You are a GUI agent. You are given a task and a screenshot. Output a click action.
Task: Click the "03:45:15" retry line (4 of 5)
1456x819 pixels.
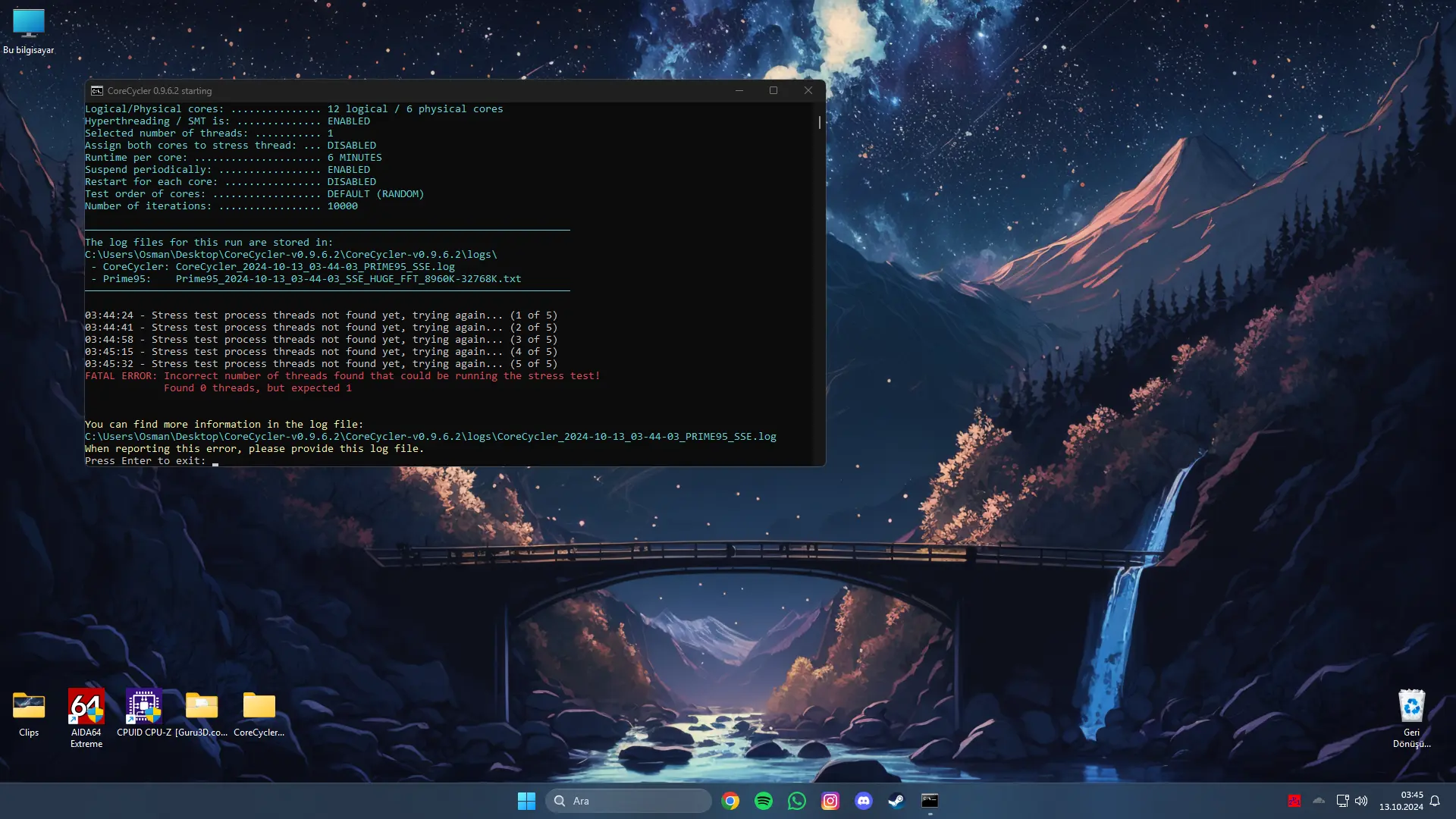(322, 352)
